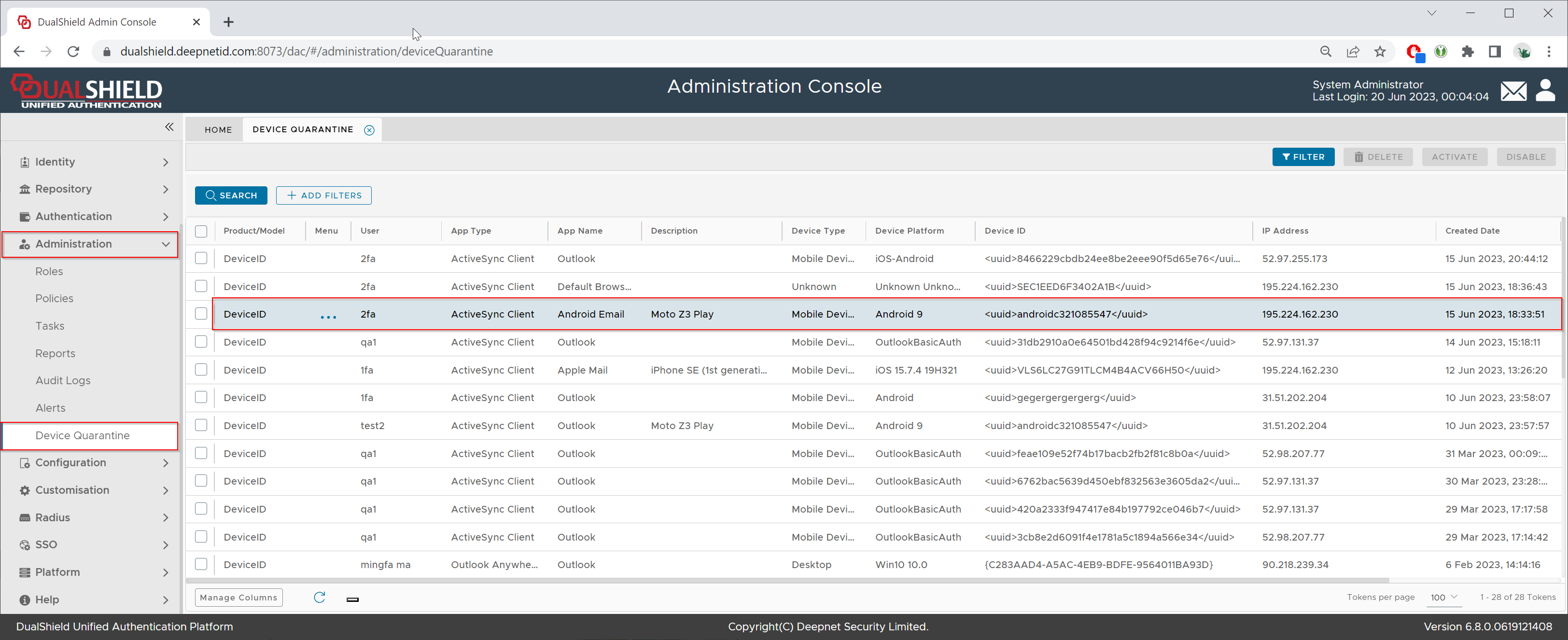Check the select-all checkbox in table header

[201, 231]
